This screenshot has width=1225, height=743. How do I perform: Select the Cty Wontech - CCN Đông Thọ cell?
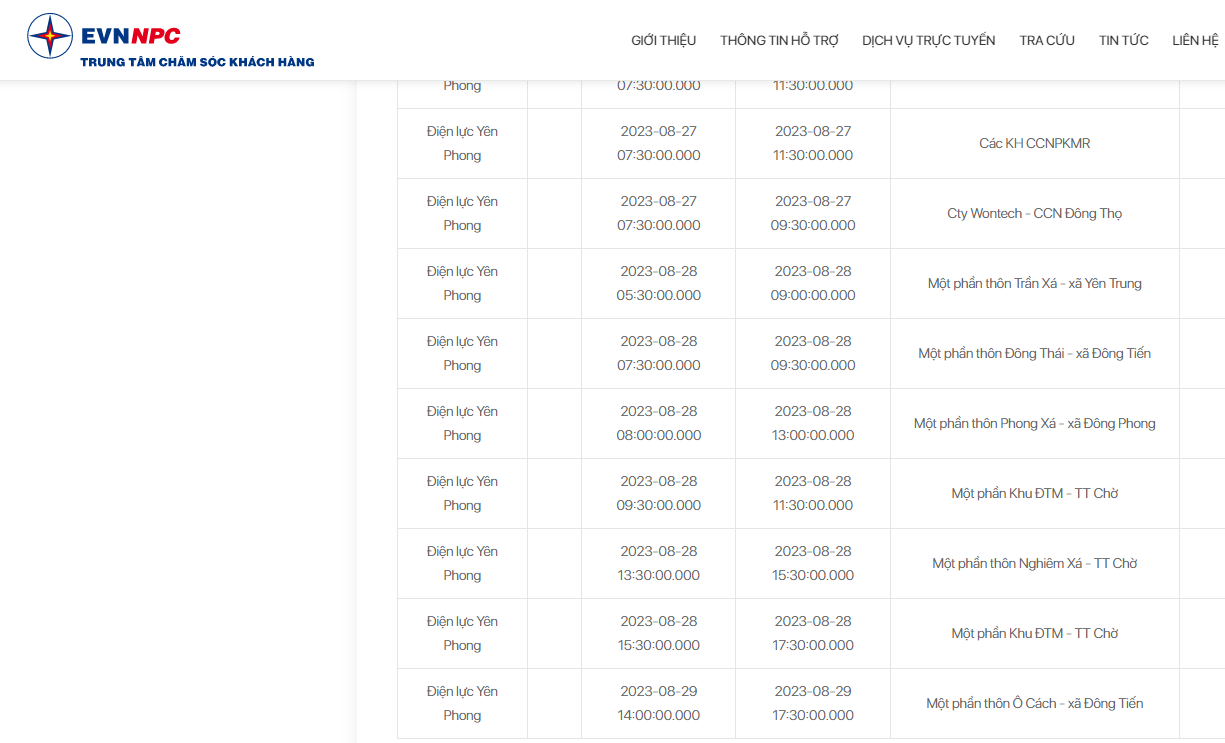point(1035,214)
